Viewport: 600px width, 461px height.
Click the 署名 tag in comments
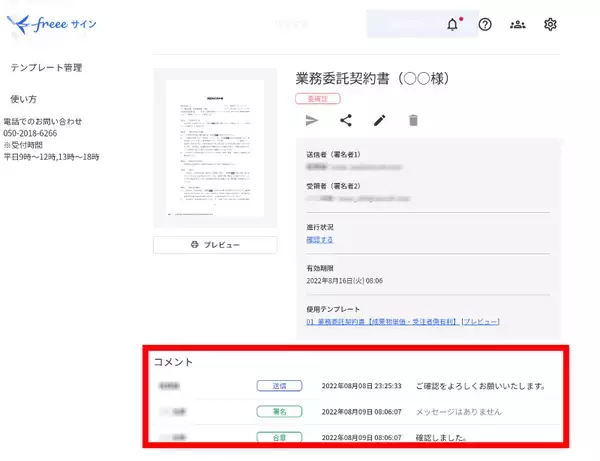pyautogui.click(x=278, y=411)
